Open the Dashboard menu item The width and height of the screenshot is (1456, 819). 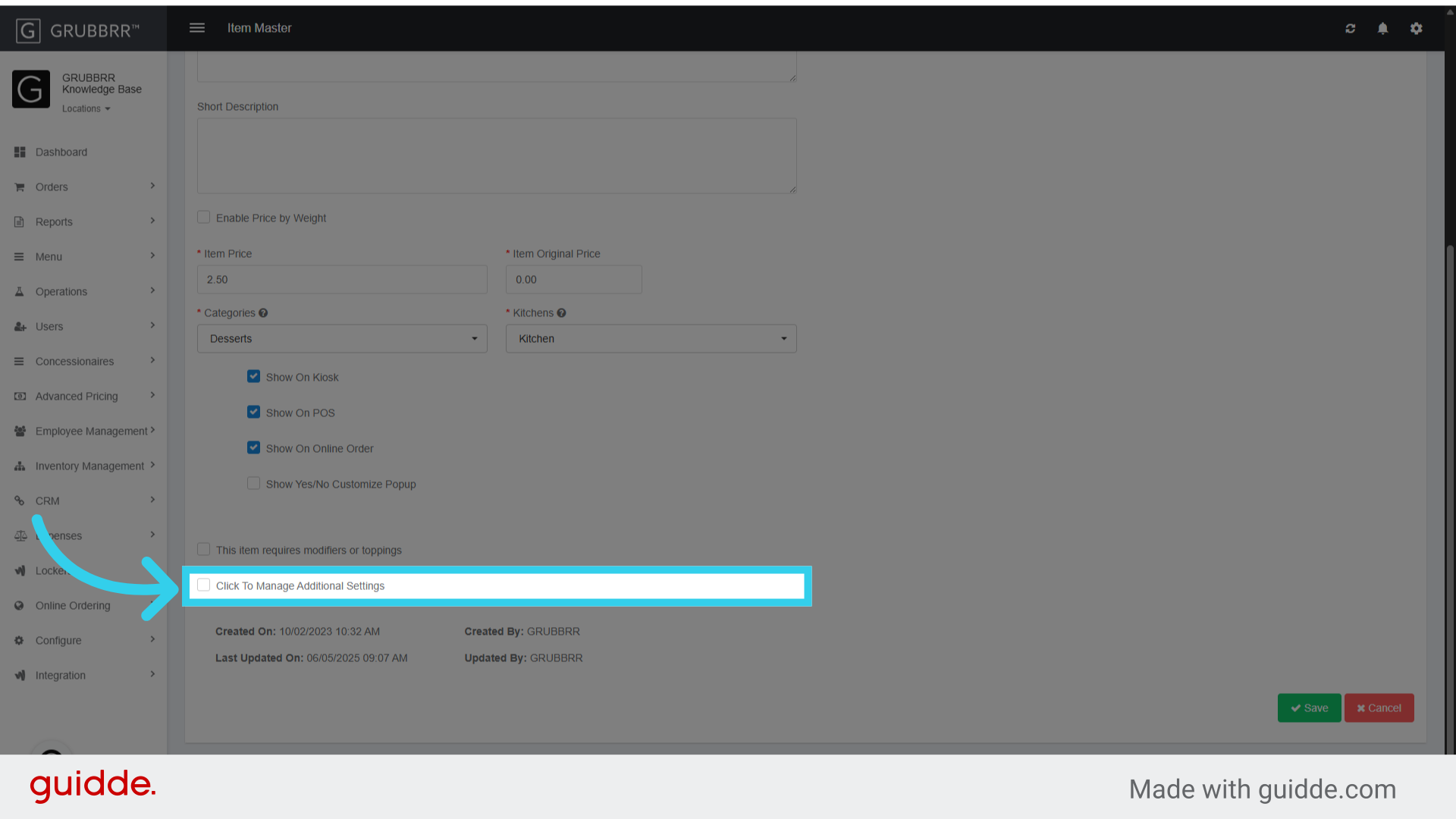click(83, 152)
